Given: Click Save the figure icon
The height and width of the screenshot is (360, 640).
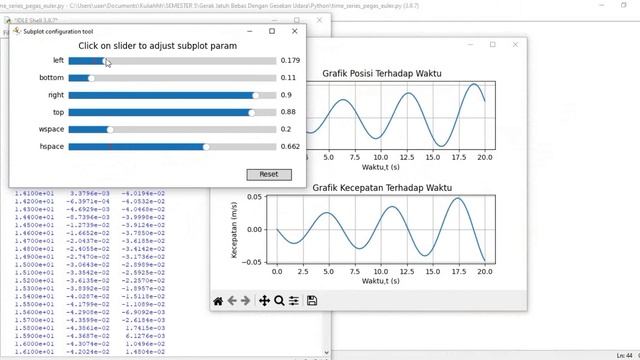Looking at the screenshot, I should click(x=312, y=301).
